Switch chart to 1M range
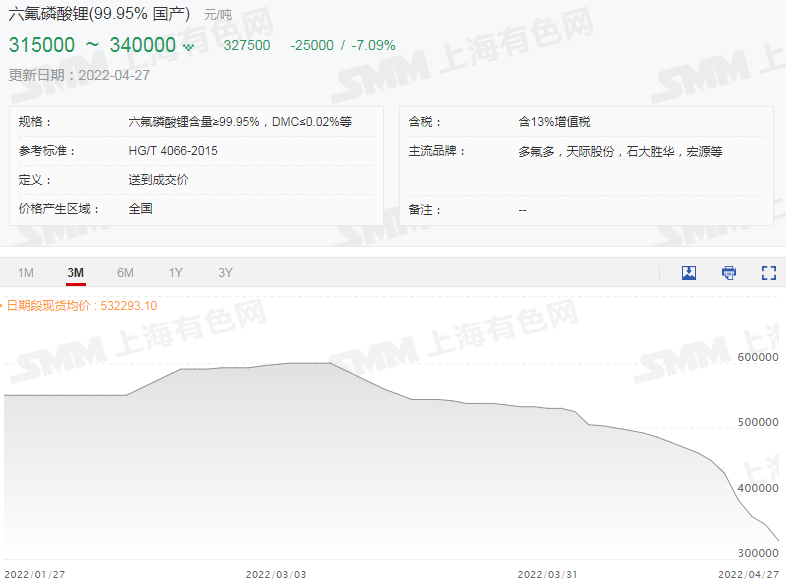 coord(26,273)
